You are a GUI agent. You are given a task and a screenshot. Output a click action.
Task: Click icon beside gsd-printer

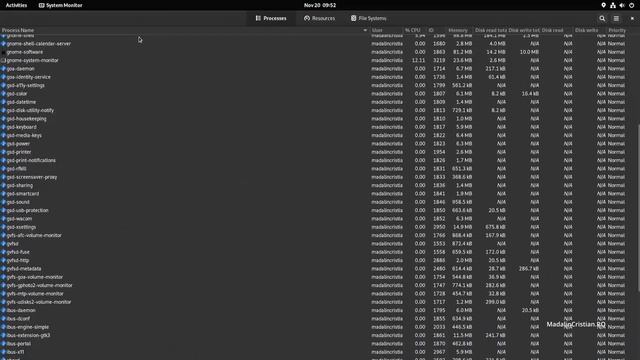point(3,152)
